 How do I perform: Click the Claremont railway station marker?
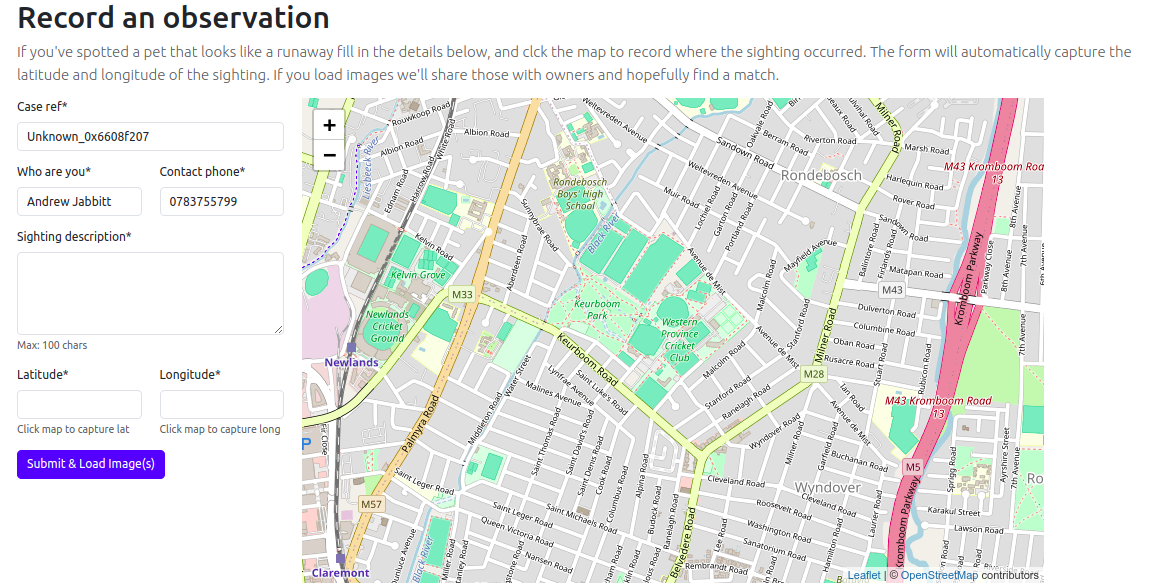point(340,559)
